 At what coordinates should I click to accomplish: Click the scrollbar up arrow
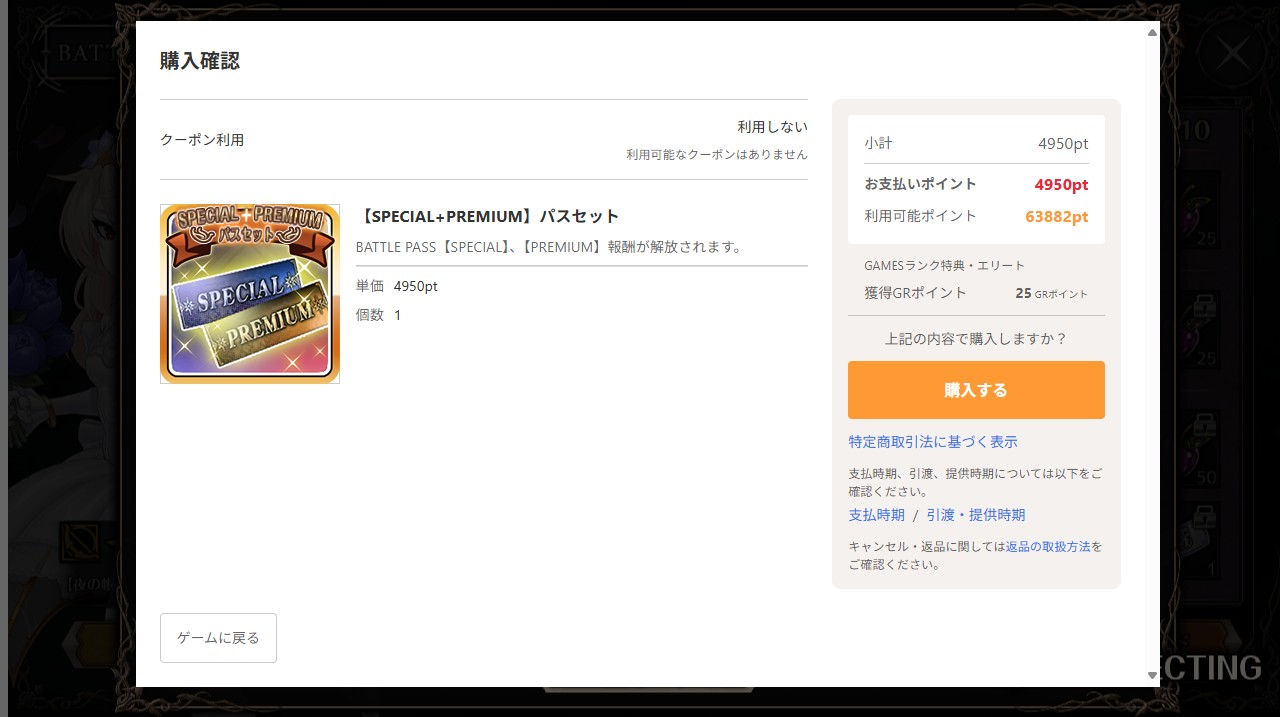tap(1152, 33)
